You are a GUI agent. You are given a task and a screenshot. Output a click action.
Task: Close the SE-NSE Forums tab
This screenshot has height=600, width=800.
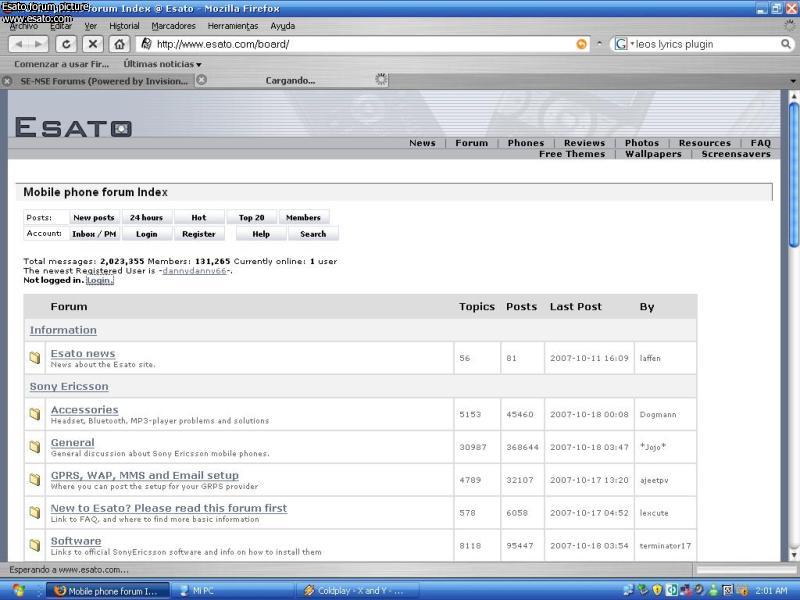tap(7, 81)
